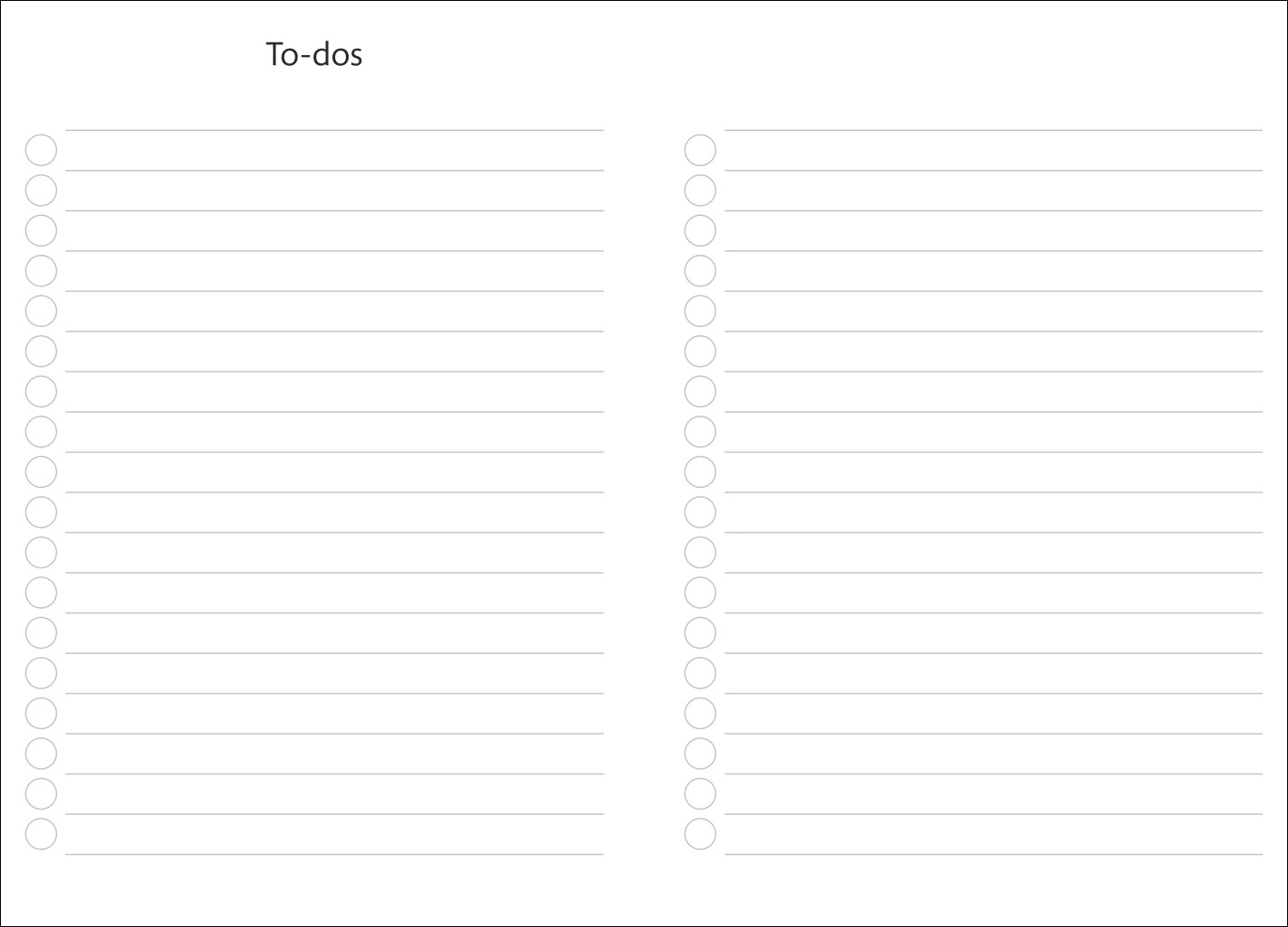Screen dimensions: 1288x927
Task: Check the last circle in right column
Action: coord(700,834)
